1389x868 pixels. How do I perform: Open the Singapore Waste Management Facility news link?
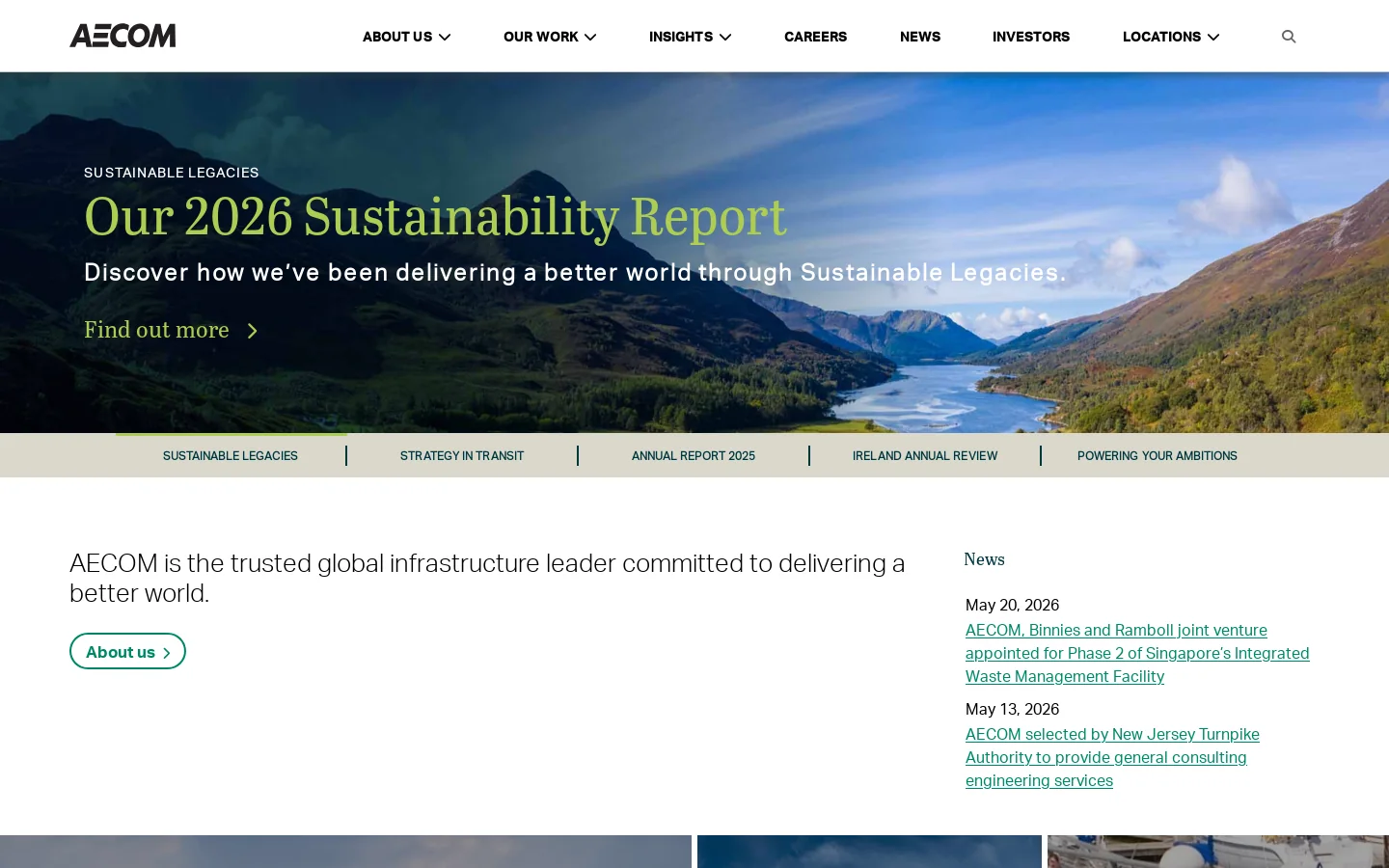(1137, 653)
